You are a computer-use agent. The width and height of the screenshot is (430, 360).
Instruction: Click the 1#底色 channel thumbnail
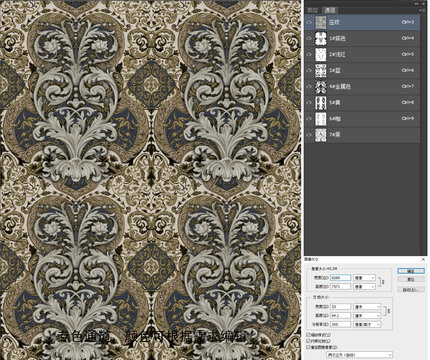[321, 38]
